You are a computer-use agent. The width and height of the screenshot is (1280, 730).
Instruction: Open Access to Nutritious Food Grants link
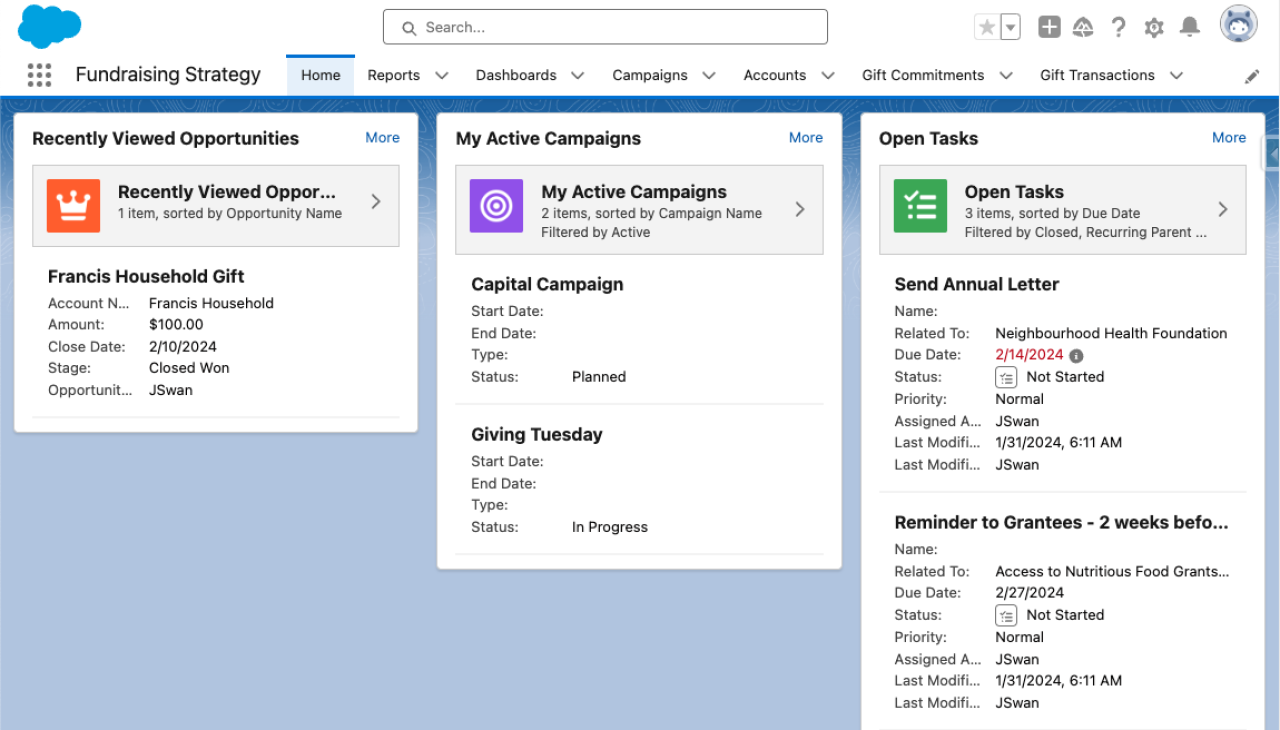(1112, 572)
